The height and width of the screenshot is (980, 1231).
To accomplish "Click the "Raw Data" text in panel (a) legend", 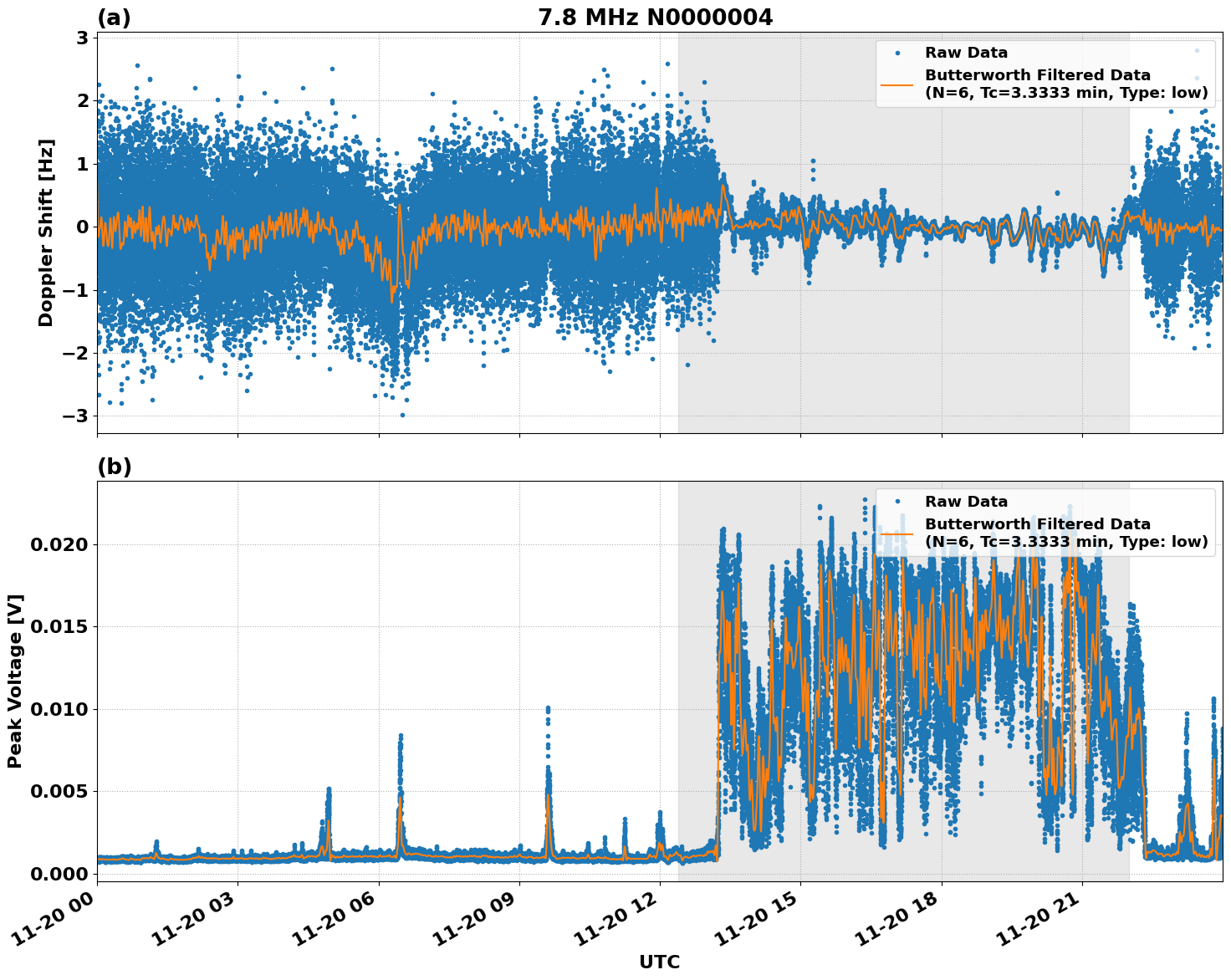I will click(966, 53).
